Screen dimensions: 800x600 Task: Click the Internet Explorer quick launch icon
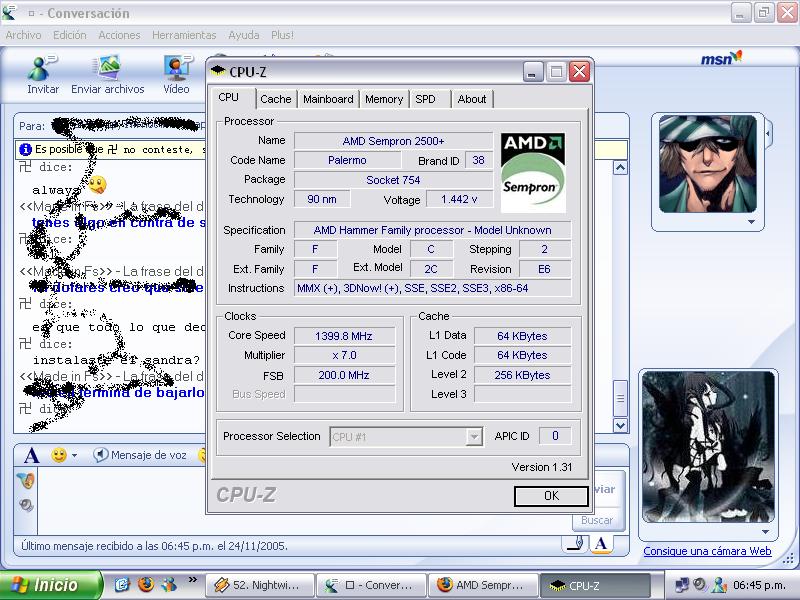[x=121, y=584]
